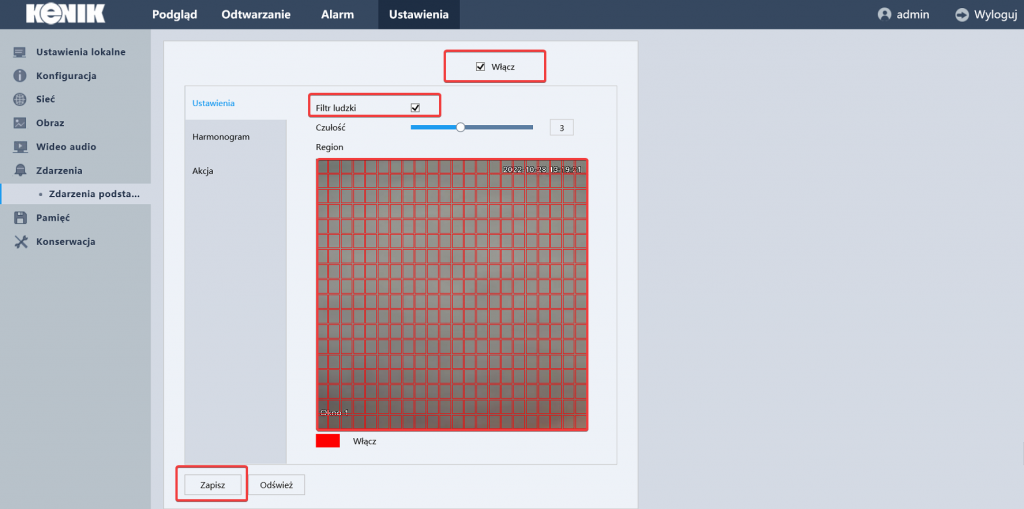The height and width of the screenshot is (509, 1024).
Task: Save settings with the Zapisz button
Action: coord(212,484)
